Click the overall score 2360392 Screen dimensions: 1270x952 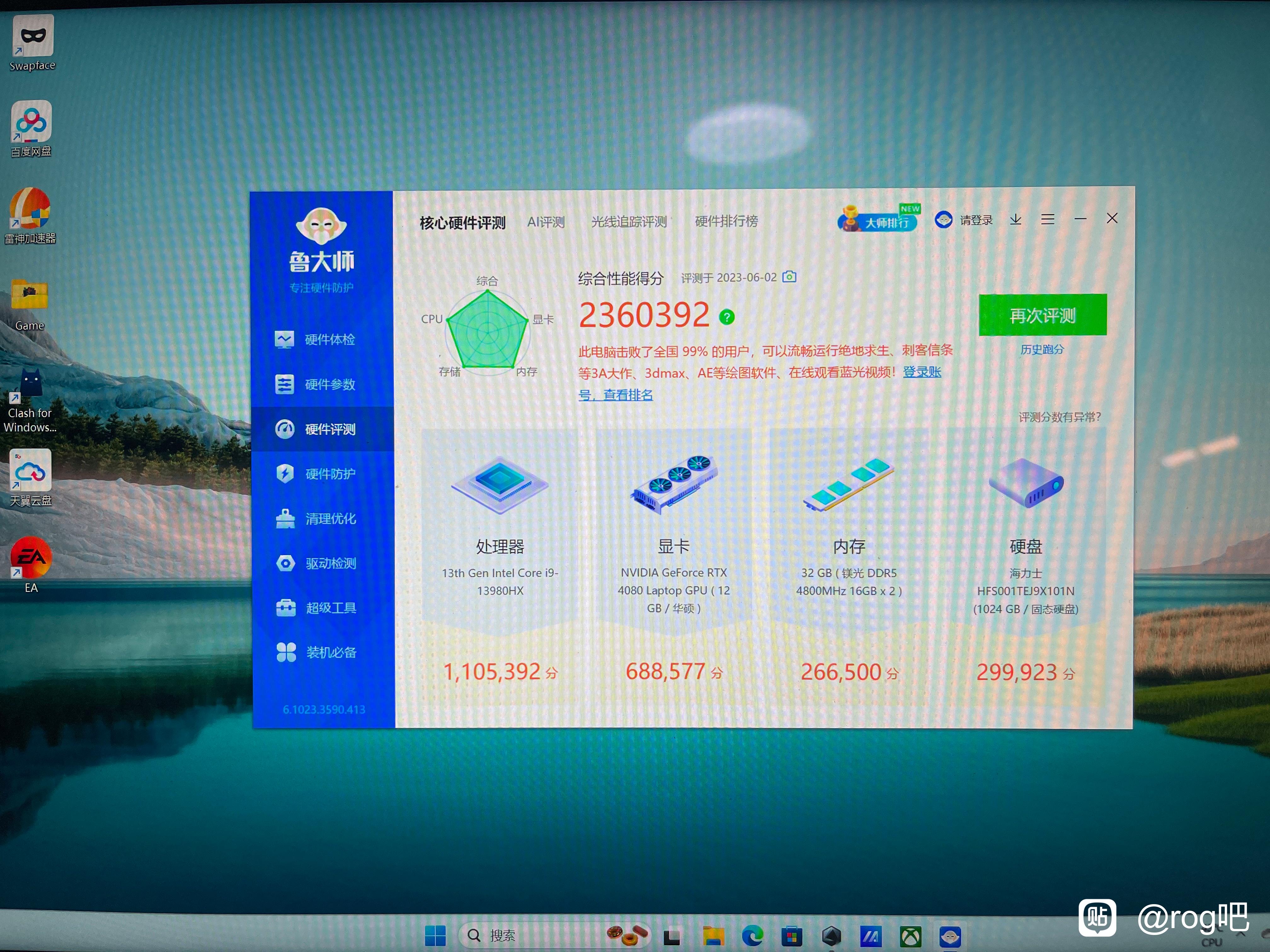pos(644,315)
